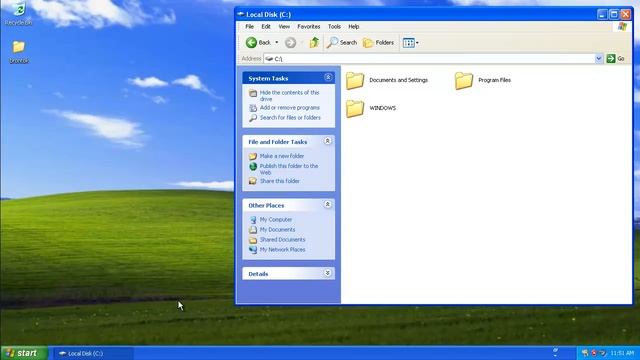
Task: Open the Views icon in toolbar
Action: 408,42
